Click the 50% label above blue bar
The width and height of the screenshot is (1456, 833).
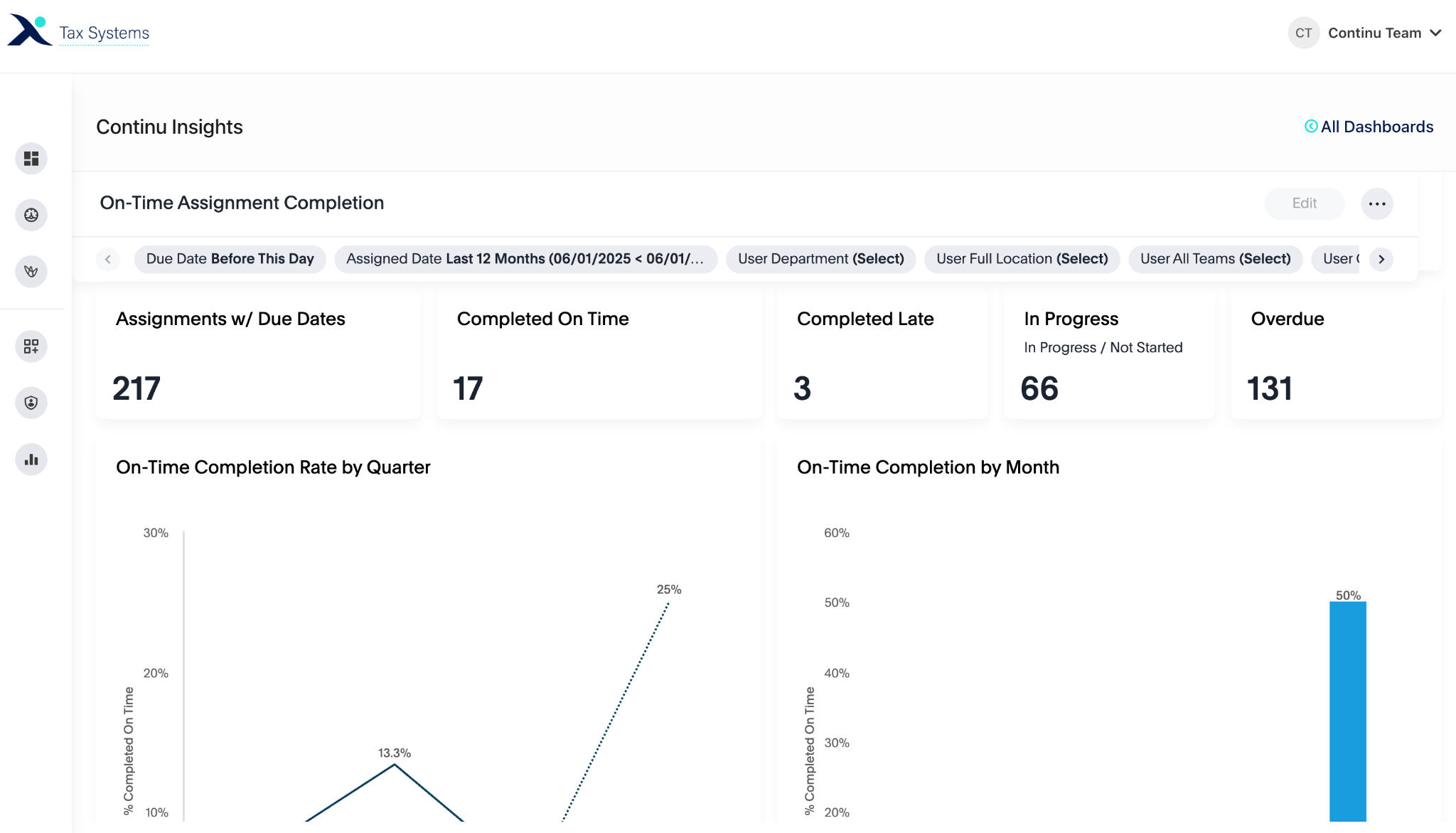(1348, 595)
